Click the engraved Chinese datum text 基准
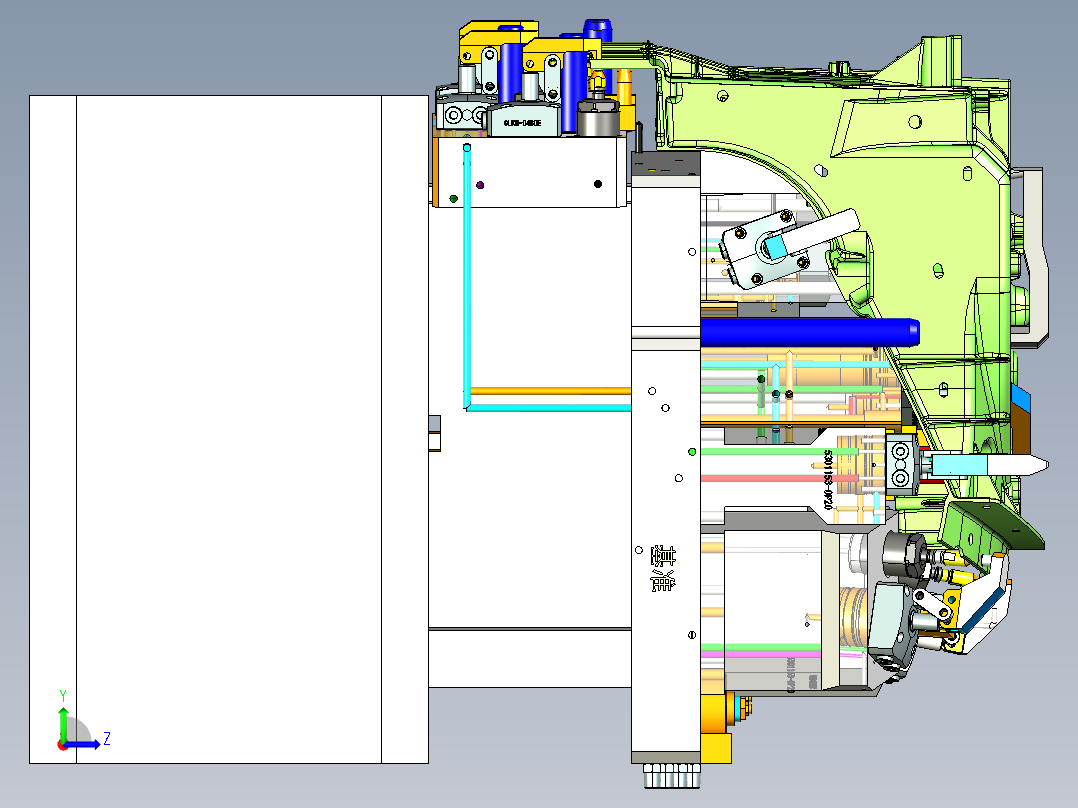1078x808 pixels. click(x=663, y=569)
